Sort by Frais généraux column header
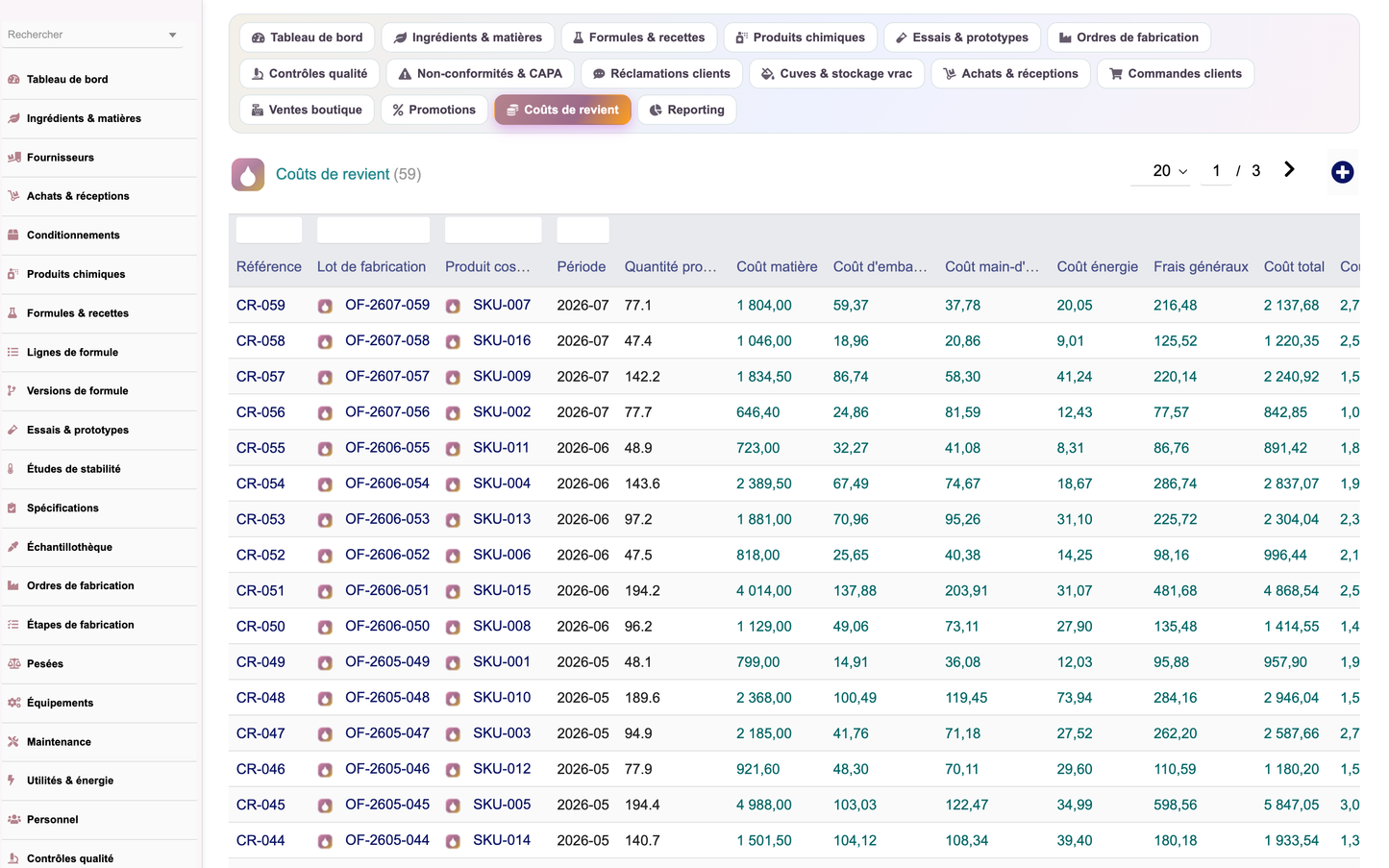 click(1201, 266)
